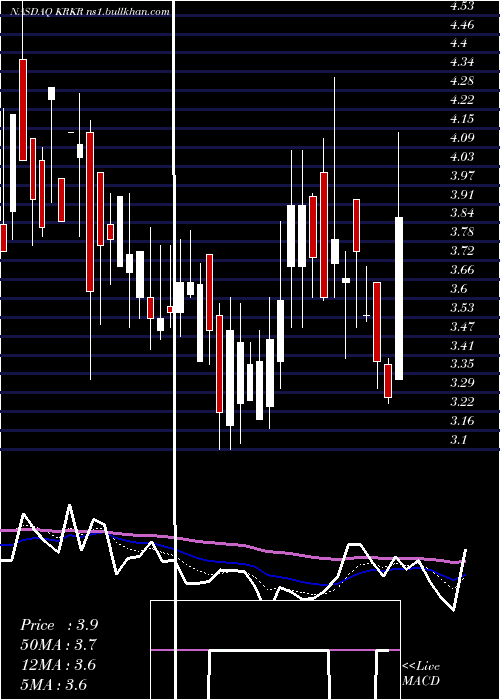
Task: Select the 3.72 price axis label
Action: pos(462,251)
